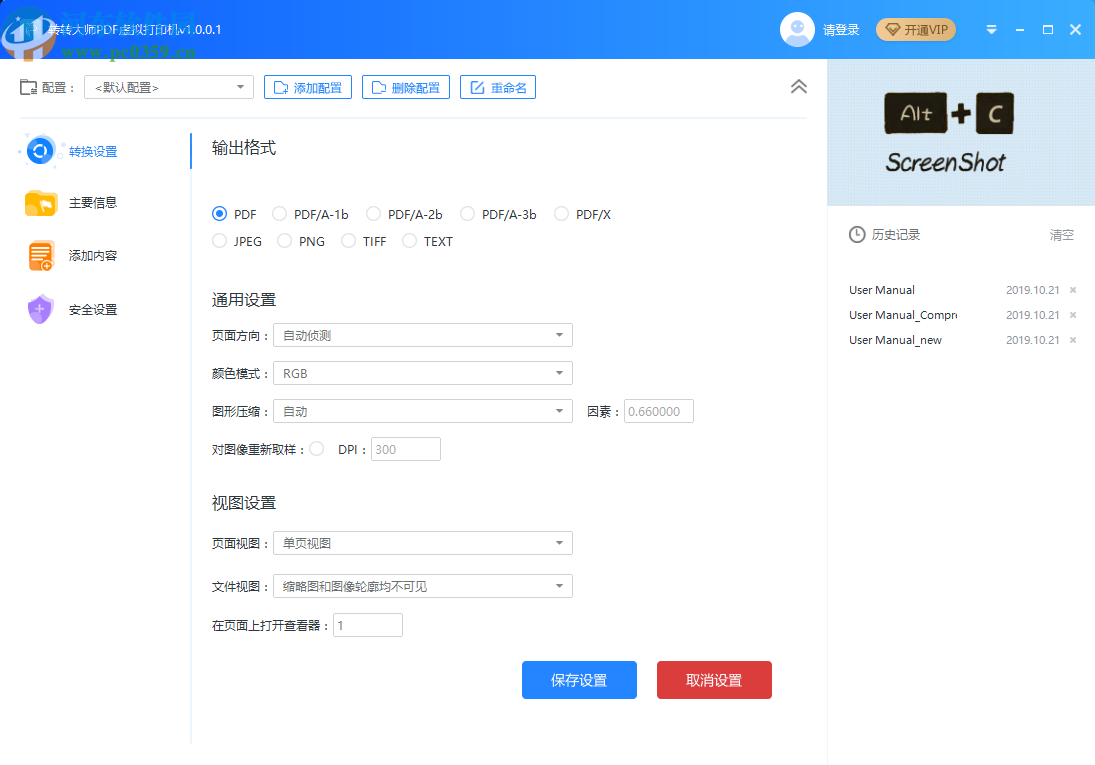The height and width of the screenshot is (765, 1095).
Task: Select the 安全设置 shield icon
Action: pyautogui.click(x=39, y=309)
